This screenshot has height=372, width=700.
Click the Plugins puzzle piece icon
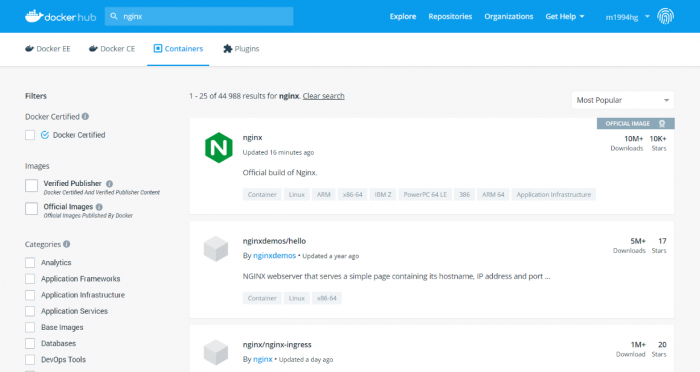click(x=228, y=49)
